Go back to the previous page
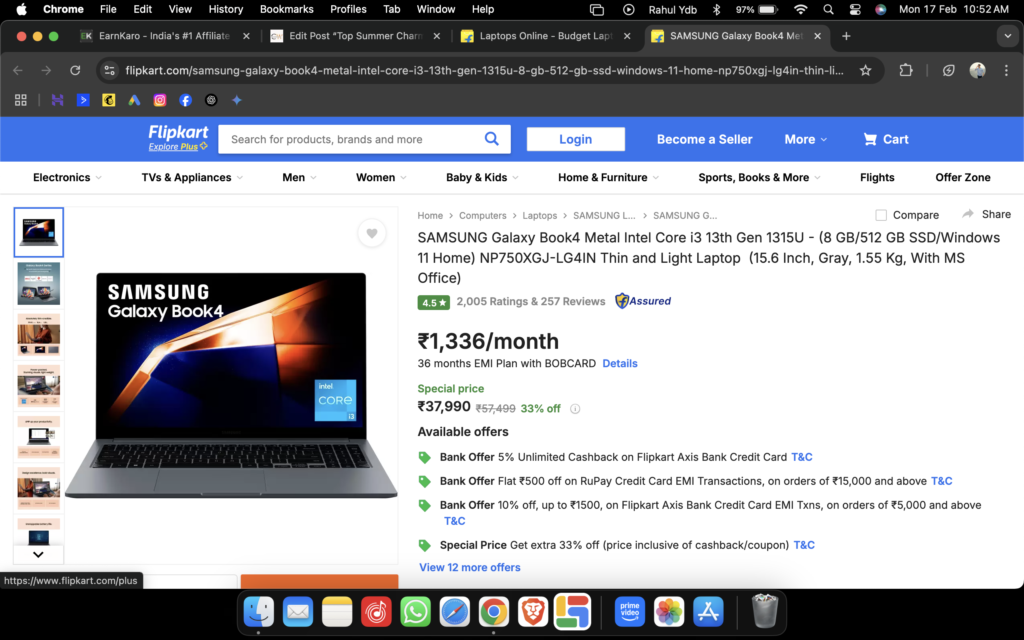Image resolution: width=1024 pixels, height=640 pixels. click(18, 71)
